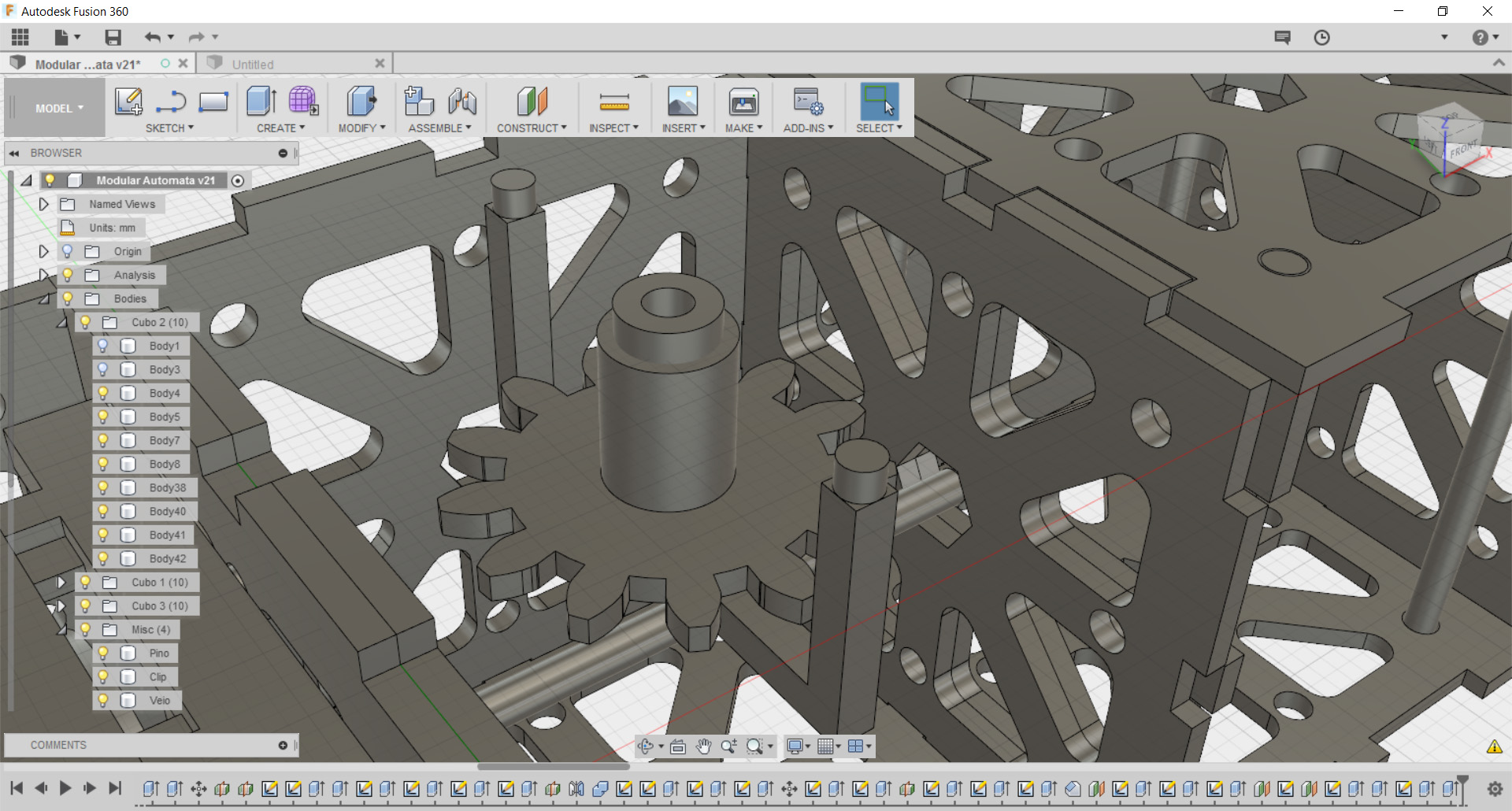This screenshot has width=1512, height=811.
Task: Open the Measure tool under Inspect
Action: (613, 102)
